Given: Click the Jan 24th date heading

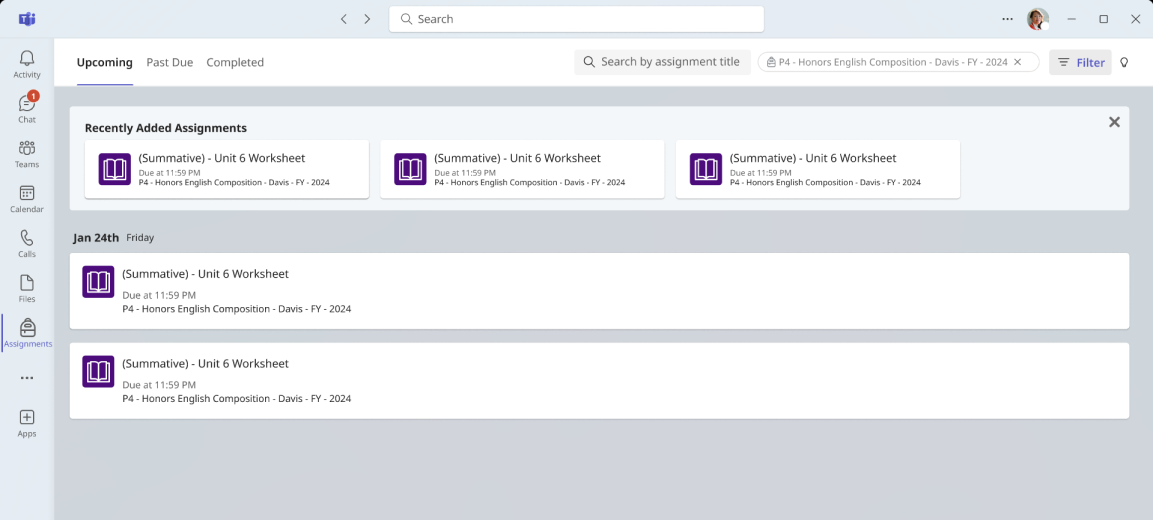Looking at the screenshot, I should tap(96, 238).
